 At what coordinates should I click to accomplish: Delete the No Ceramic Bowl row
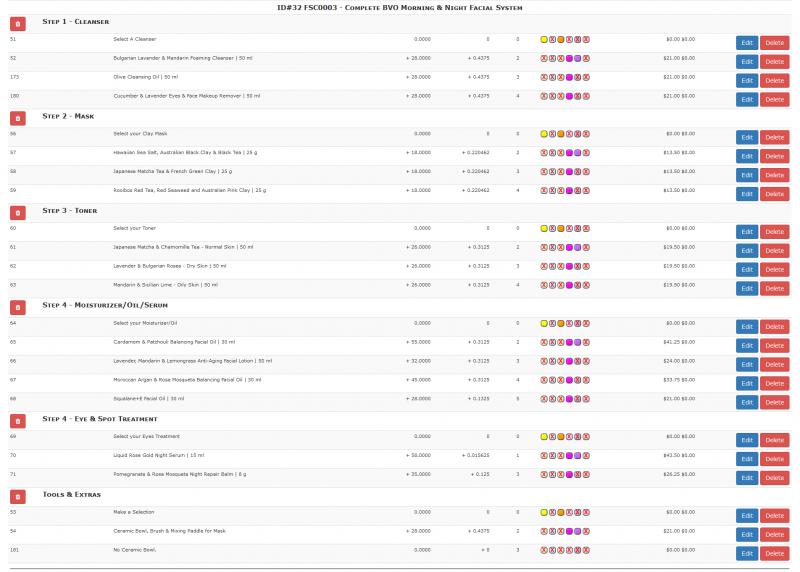pos(774,553)
